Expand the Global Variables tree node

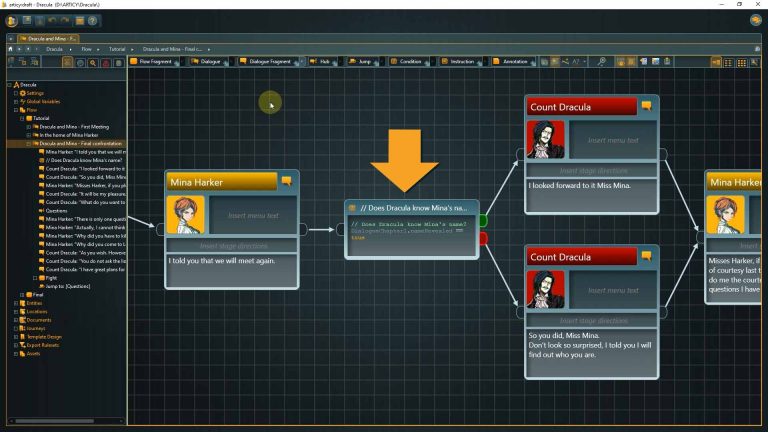[x=16, y=101]
